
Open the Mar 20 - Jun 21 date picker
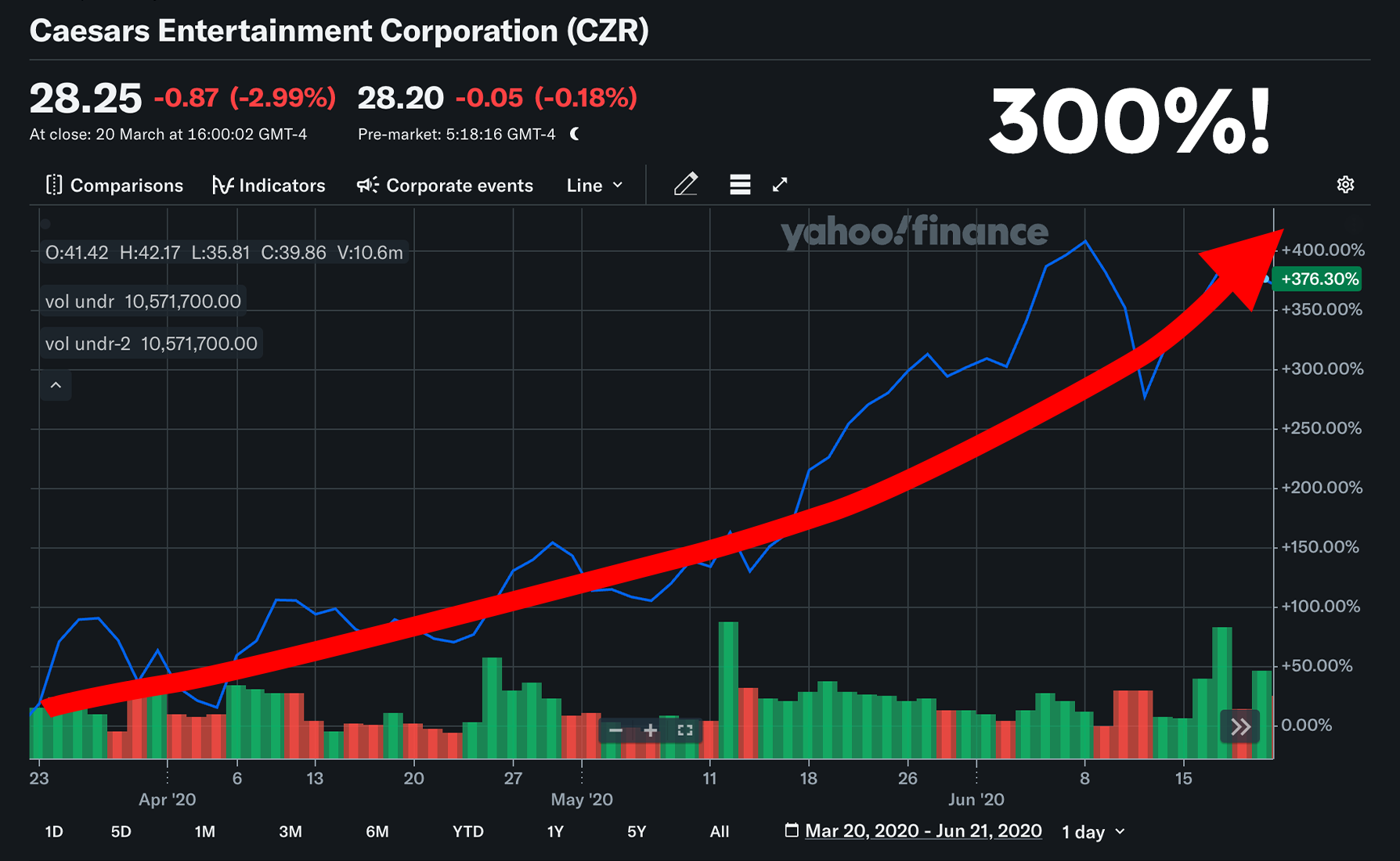point(913,830)
